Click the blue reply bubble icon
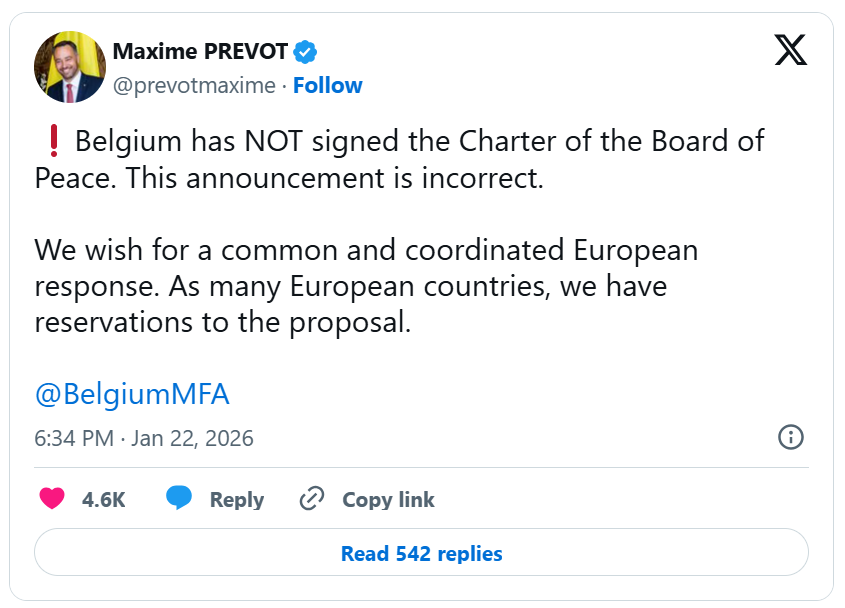The height and width of the screenshot is (608, 845). pyautogui.click(x=179, y=499)
